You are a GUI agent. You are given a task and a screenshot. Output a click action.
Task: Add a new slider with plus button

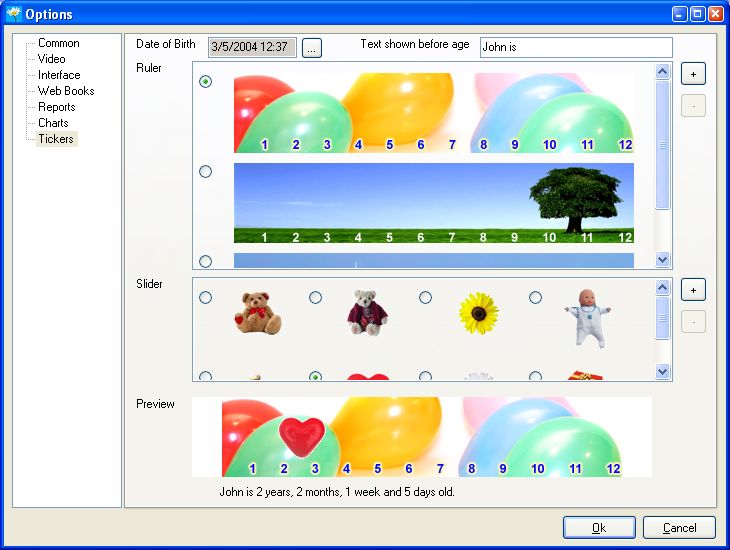[x=693, y=290]
